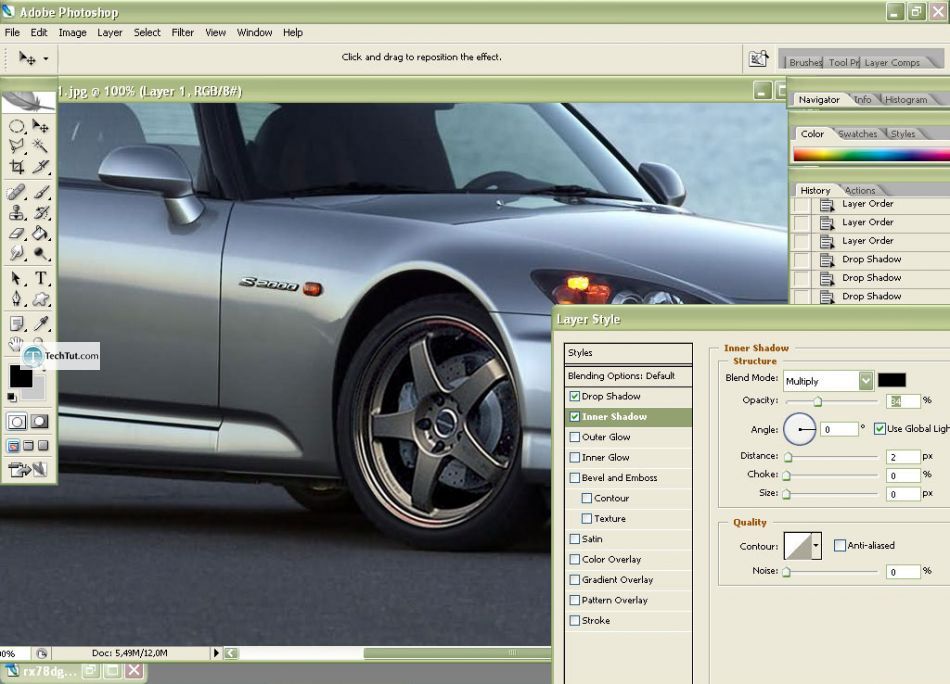
Task: Toggle the File Browser icon in options bar
Action: [x=759, y=59]
